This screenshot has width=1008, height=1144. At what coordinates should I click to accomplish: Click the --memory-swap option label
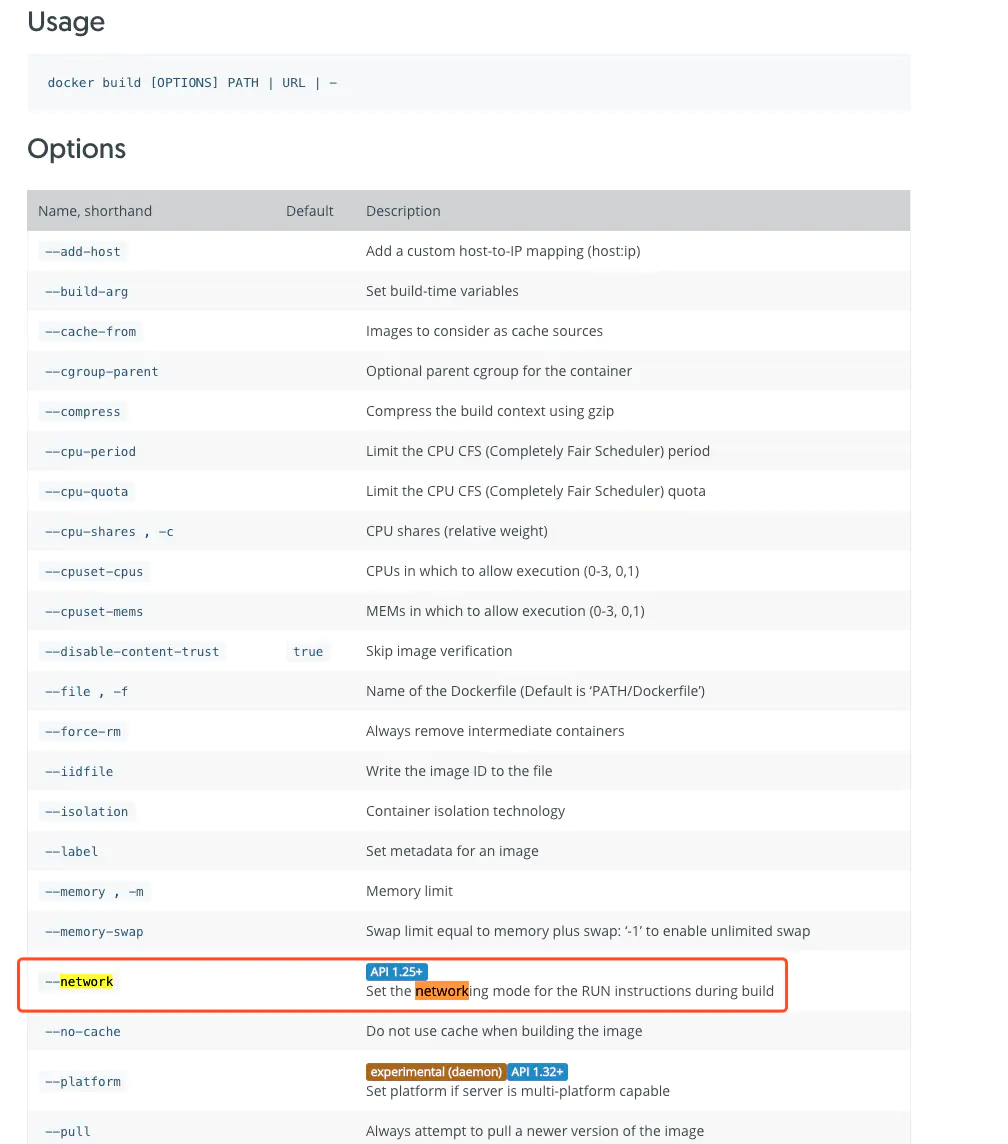coord(94,931)
